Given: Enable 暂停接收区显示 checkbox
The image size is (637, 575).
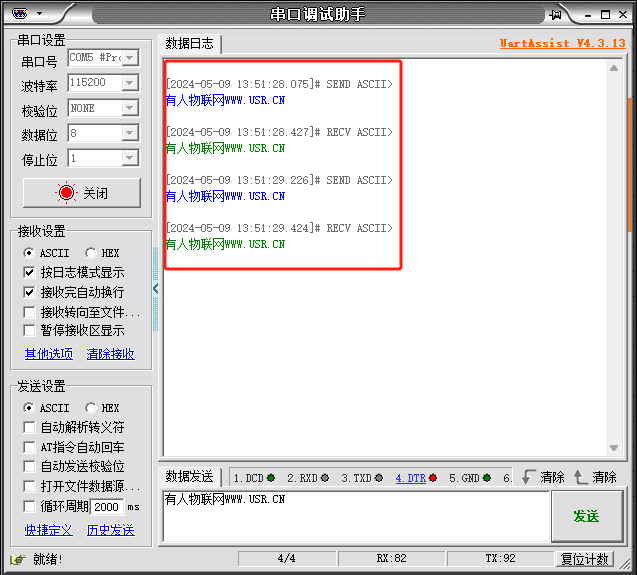Looking at the screenshot, I should [29, 330].
